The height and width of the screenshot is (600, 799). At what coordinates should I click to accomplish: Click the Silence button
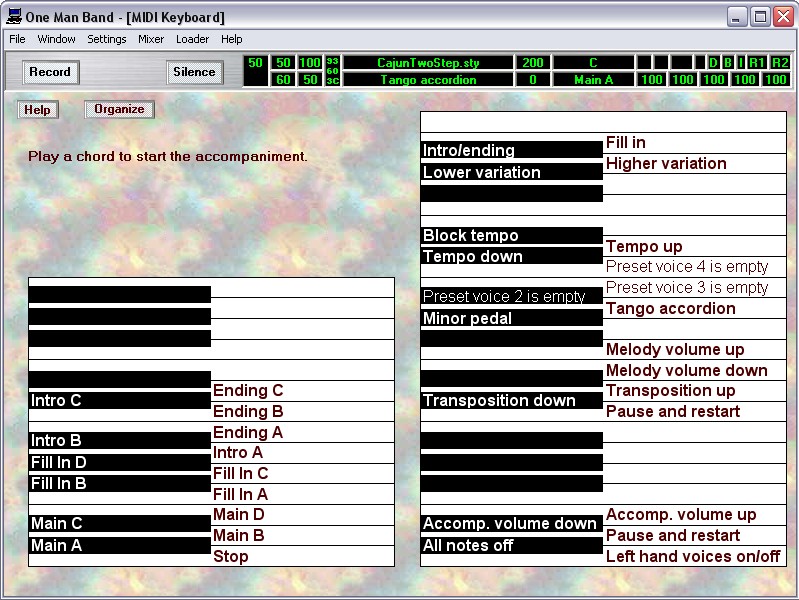[x=194, y=72]
